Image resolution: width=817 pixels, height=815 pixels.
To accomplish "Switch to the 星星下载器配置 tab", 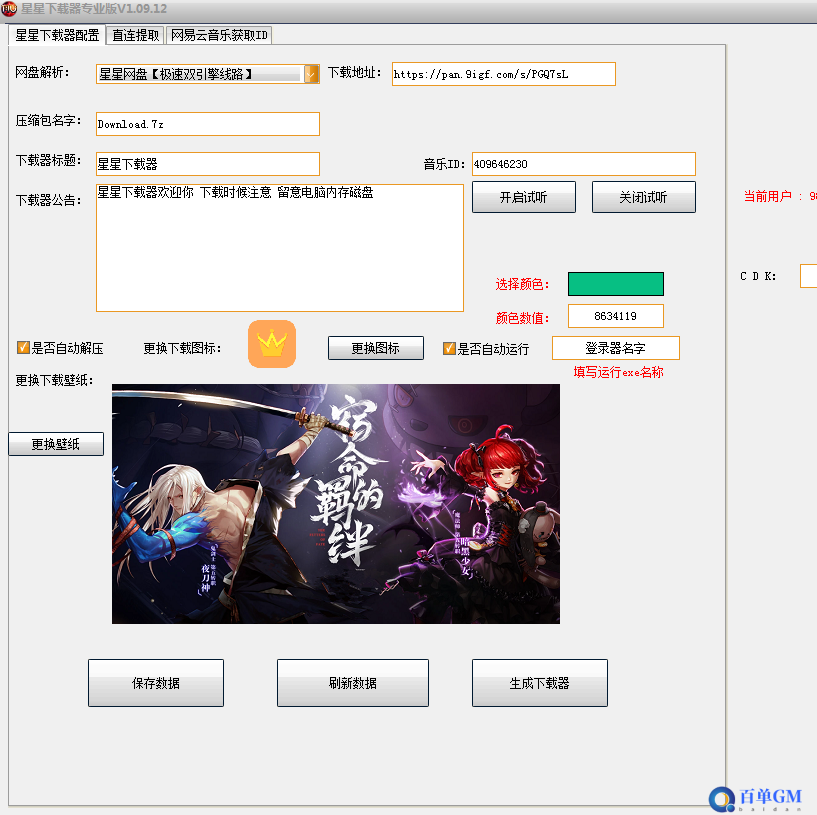I will coord(57,35).
